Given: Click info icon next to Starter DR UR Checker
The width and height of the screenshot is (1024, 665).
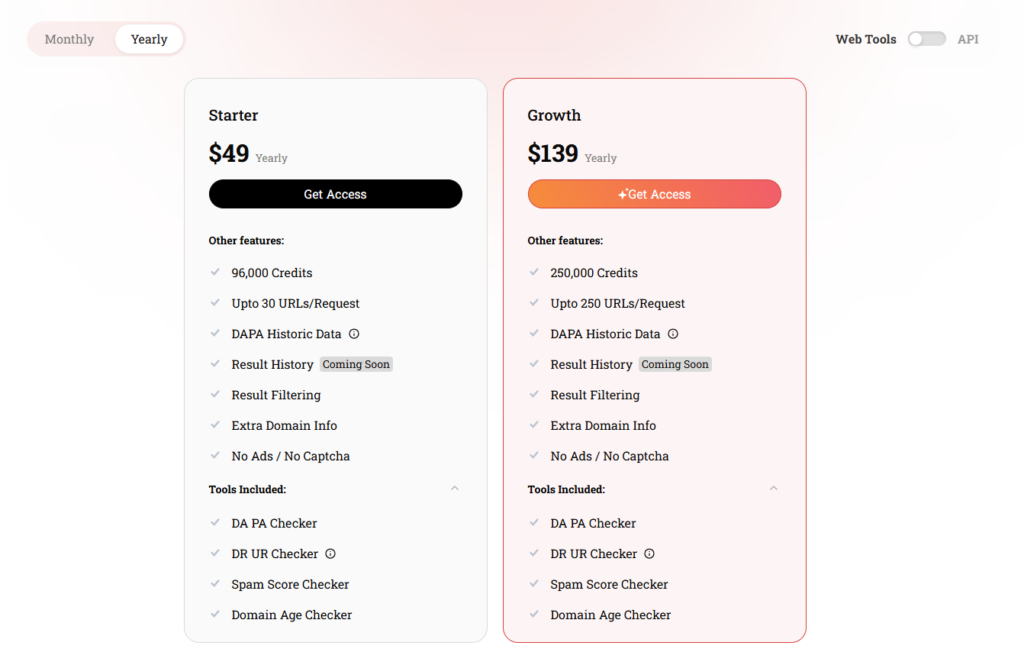Looking at the screenshot, I should coord(331,554).
